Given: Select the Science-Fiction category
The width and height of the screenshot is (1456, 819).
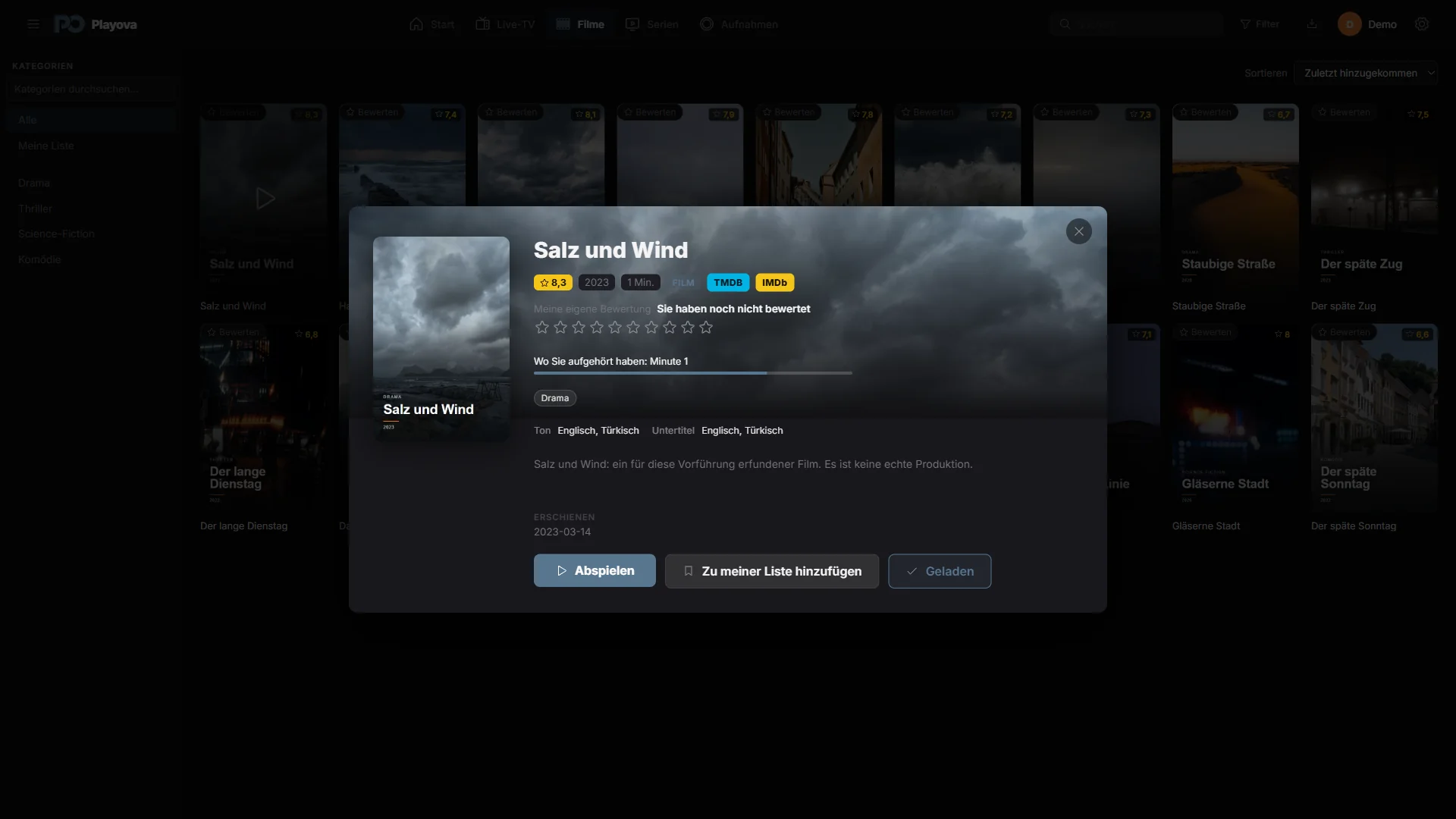Looking at the screenshot, I should tap(91, 234).
